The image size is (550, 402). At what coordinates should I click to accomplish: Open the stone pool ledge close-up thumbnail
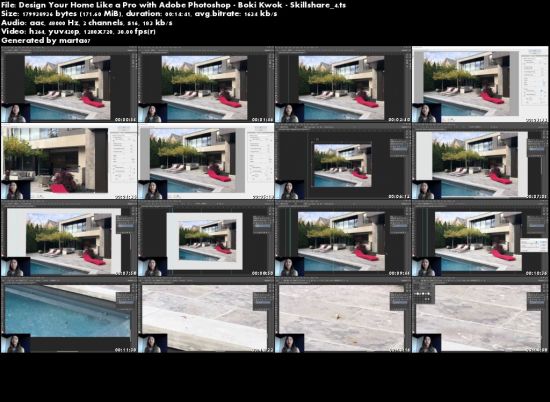click(x=206, y=315)
